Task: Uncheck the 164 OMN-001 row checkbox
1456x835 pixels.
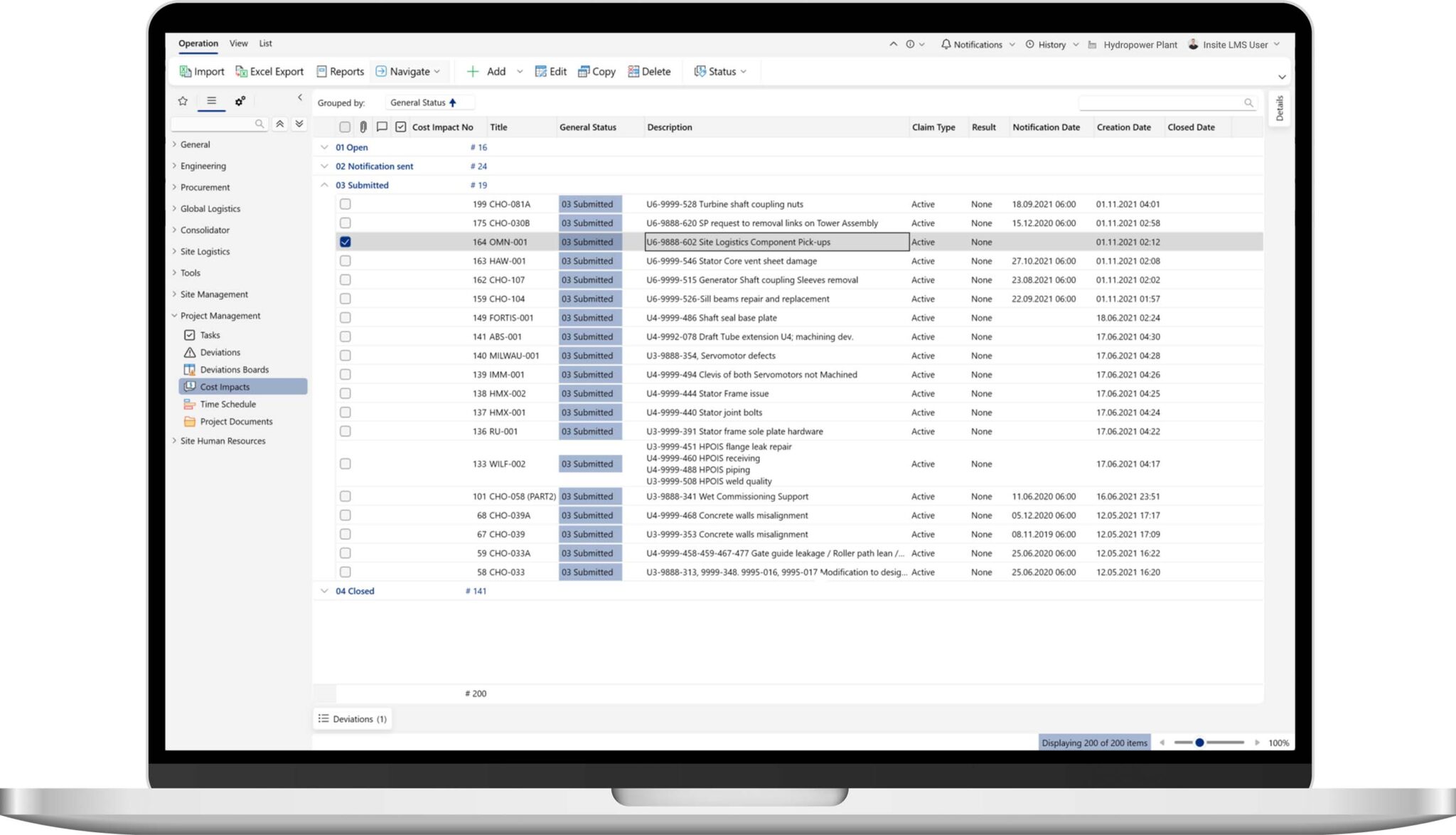Action: tap(346, 242)
